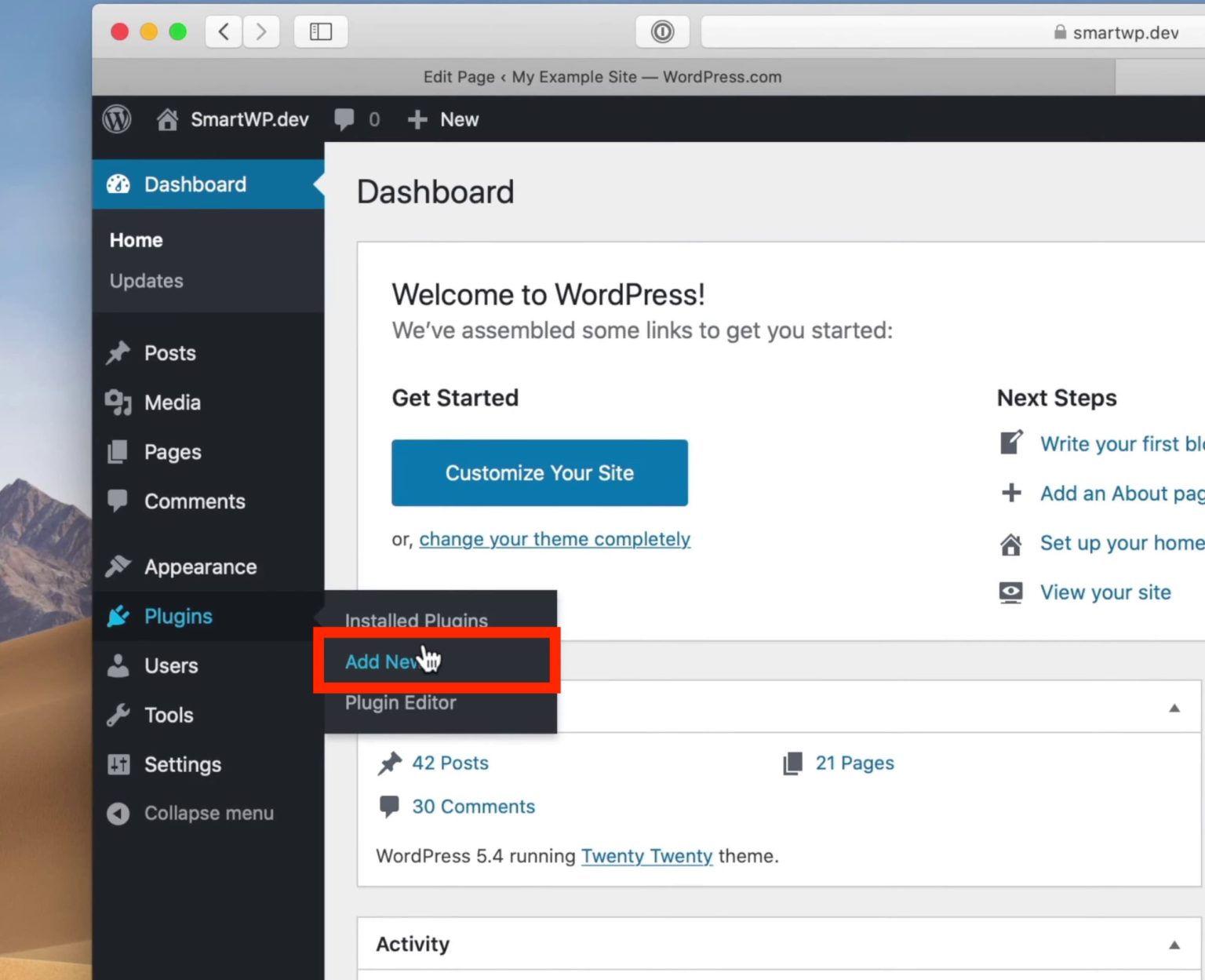Viewport: 1205px width, 980px height.
Task: Click the Posts pushpin icon
Action: coord(118,352)
